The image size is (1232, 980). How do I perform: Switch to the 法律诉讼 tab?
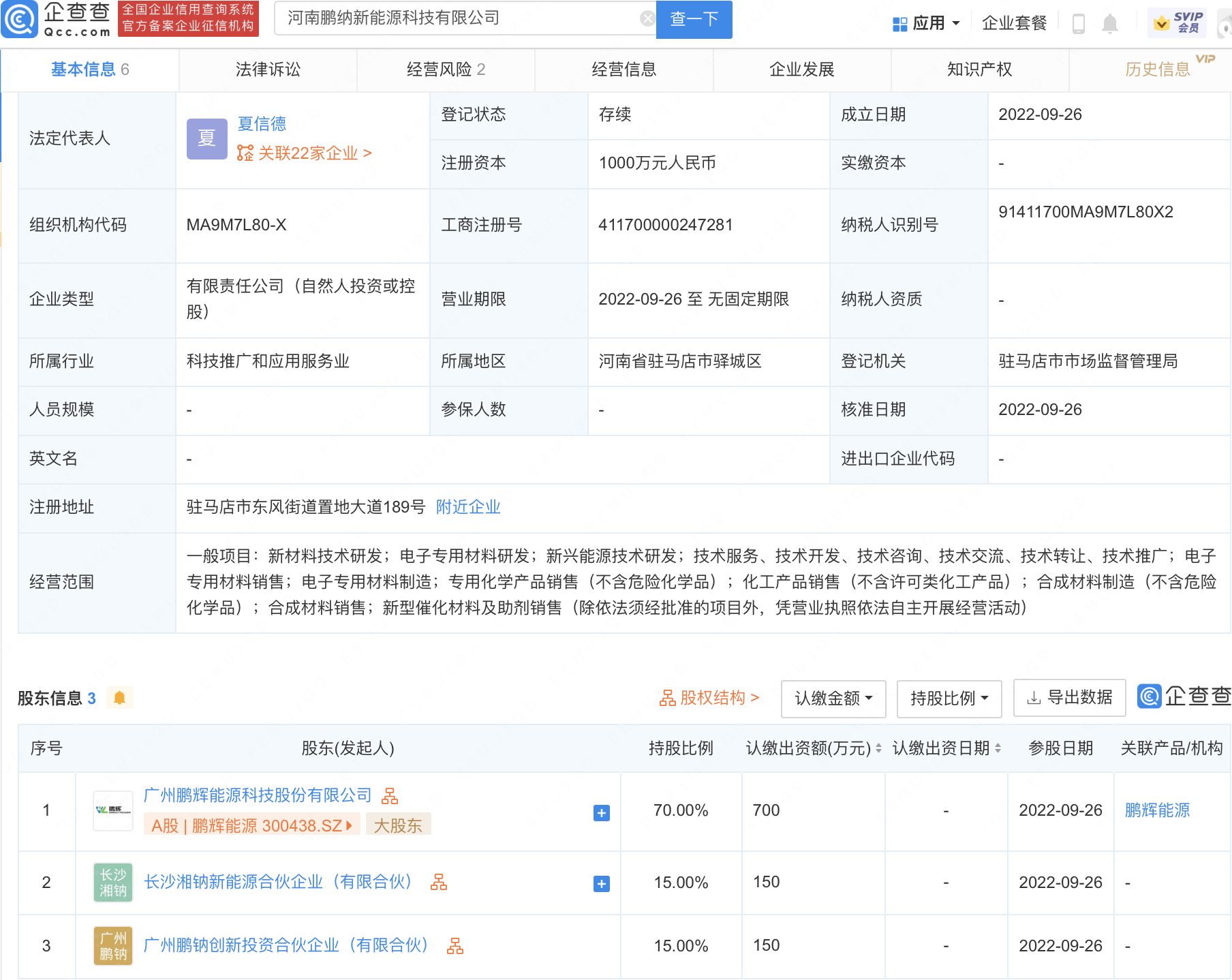(x=267, y=69)
